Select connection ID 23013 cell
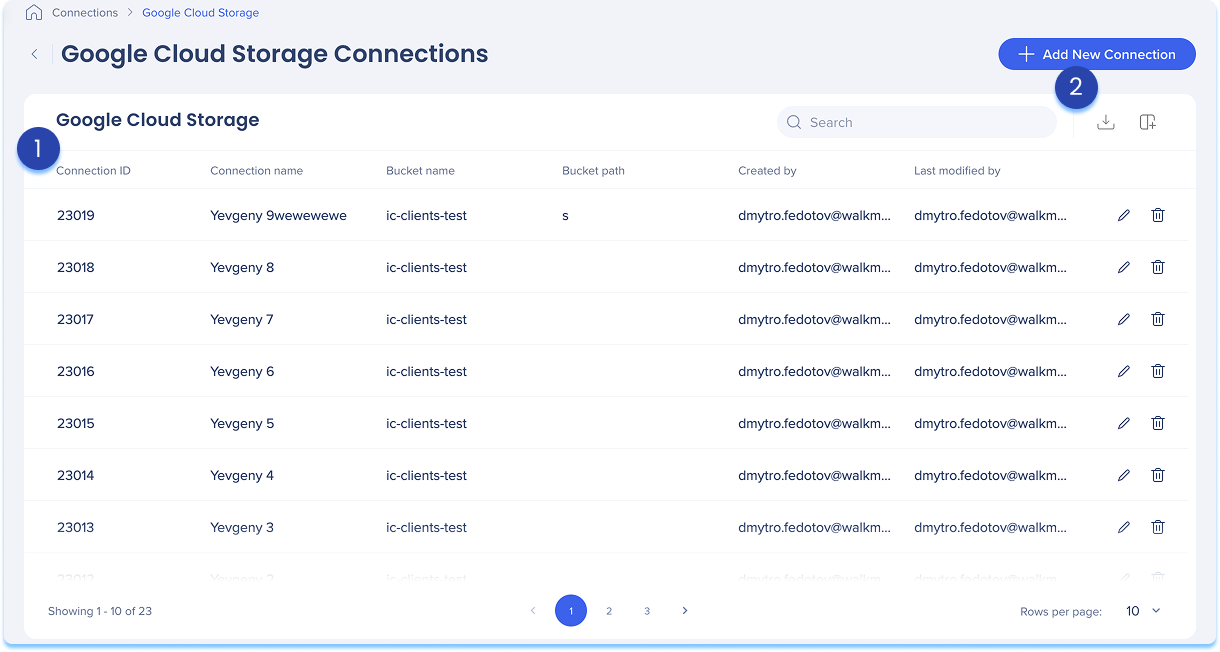This screenshot has height=652, width=1220. pyautogui.click(x=75, y=527)
